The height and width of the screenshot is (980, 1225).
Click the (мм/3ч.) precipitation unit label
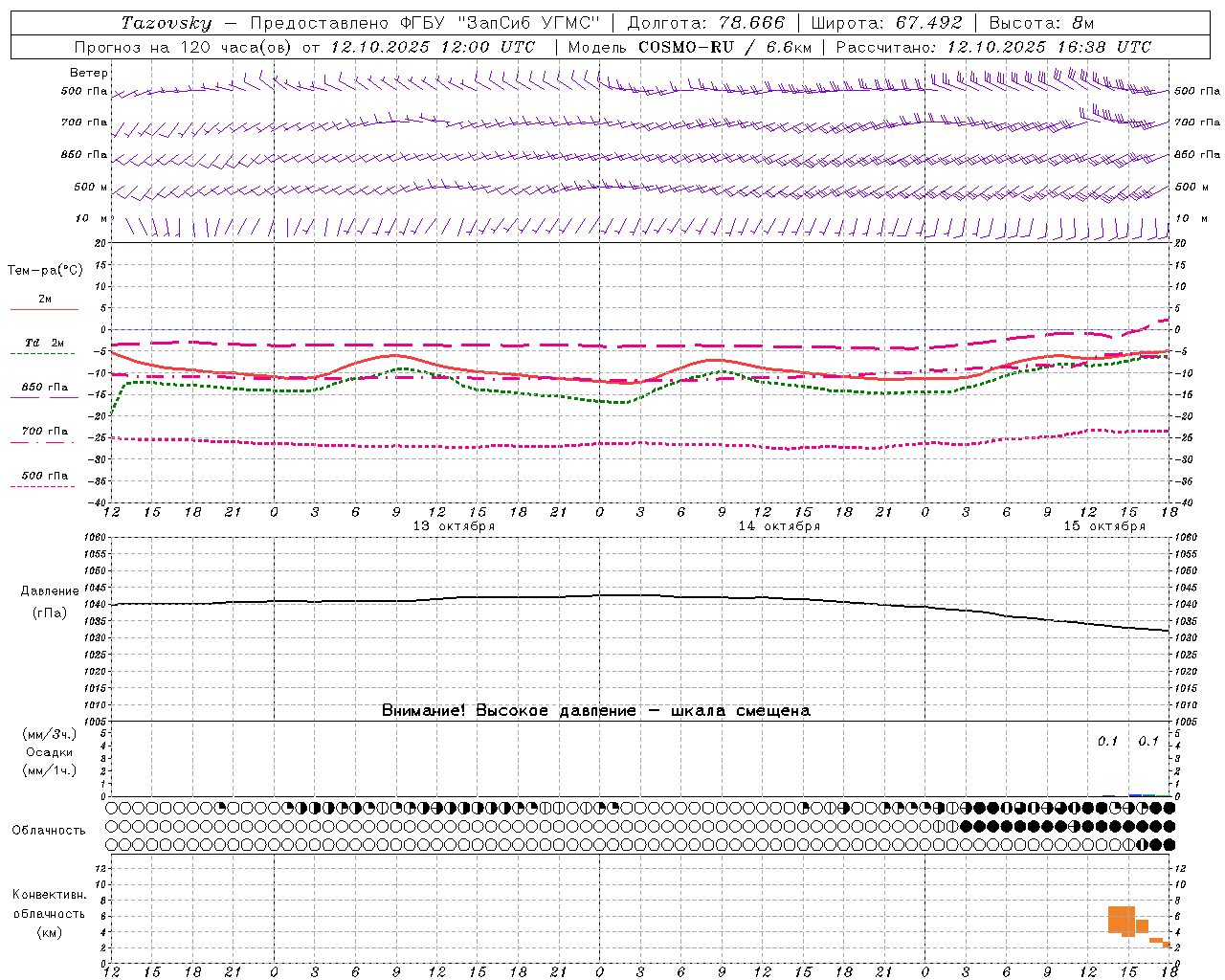pos(50,735)
